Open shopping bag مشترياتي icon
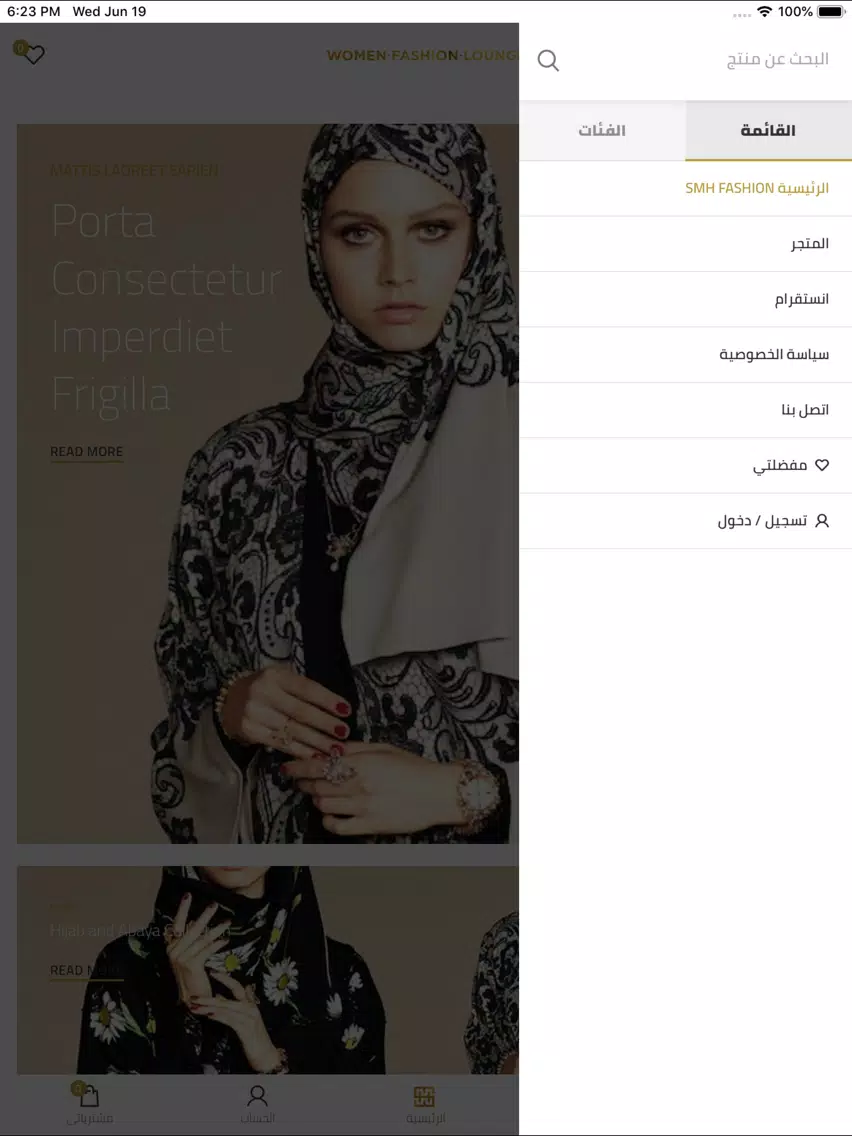This screenshot has height=1136, width=852. pyautogui.click(x=89, y=1096)
